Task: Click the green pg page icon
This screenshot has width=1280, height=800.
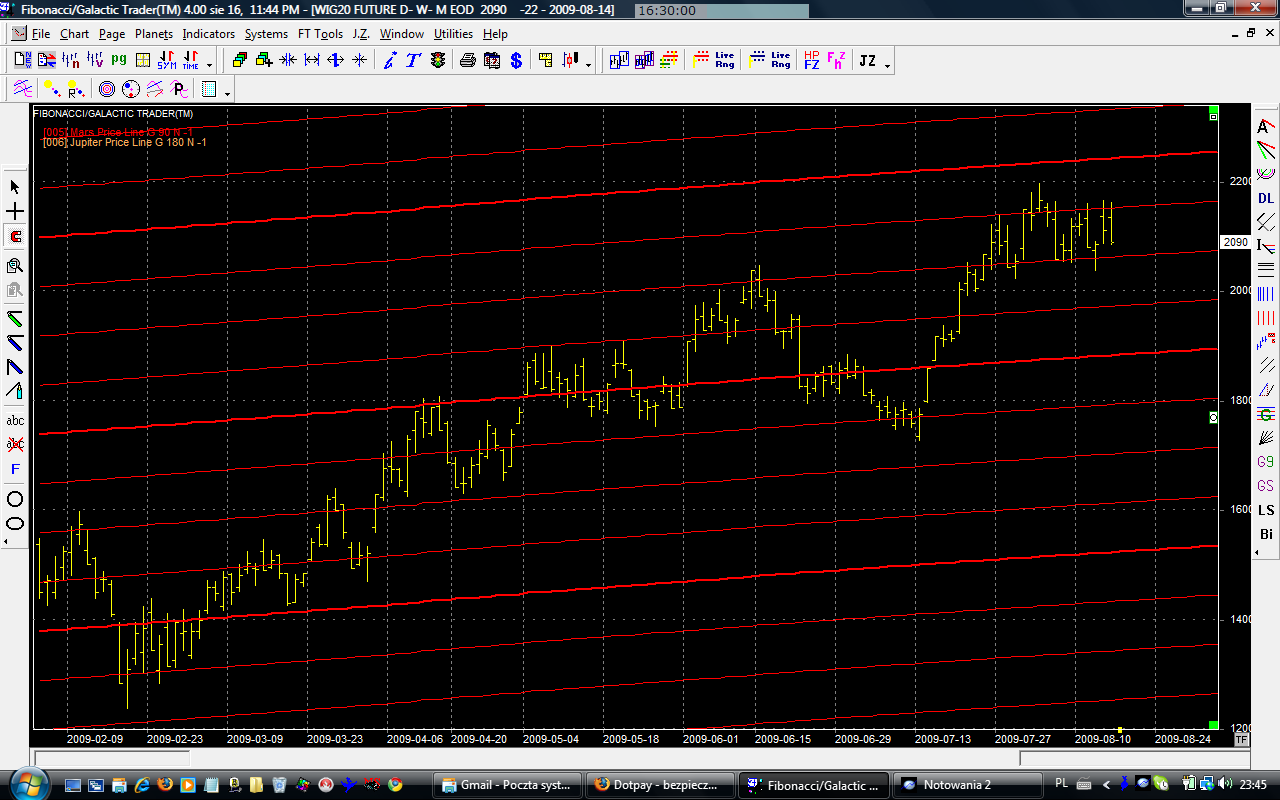Action: click(119, 61)
